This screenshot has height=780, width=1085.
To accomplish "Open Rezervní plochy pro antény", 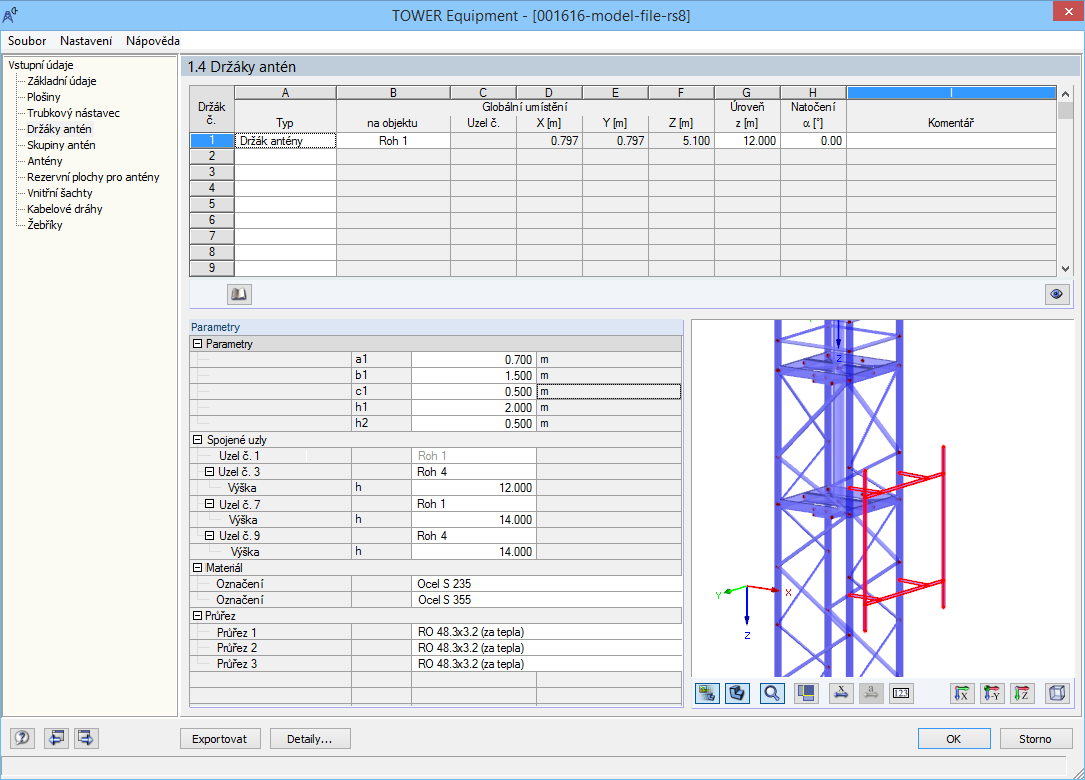I will pos(93,177).
